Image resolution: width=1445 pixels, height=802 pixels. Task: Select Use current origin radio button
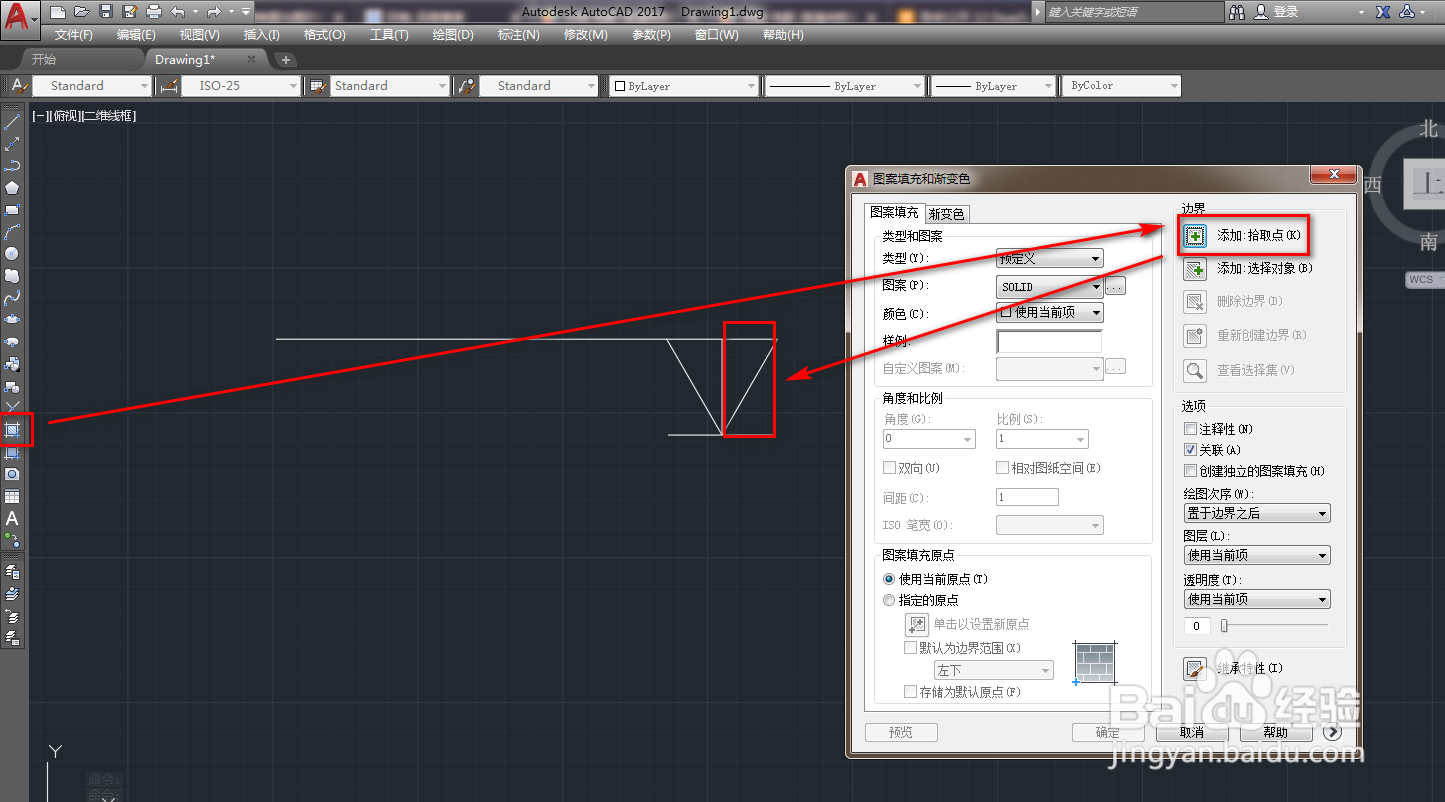[889, 579]
